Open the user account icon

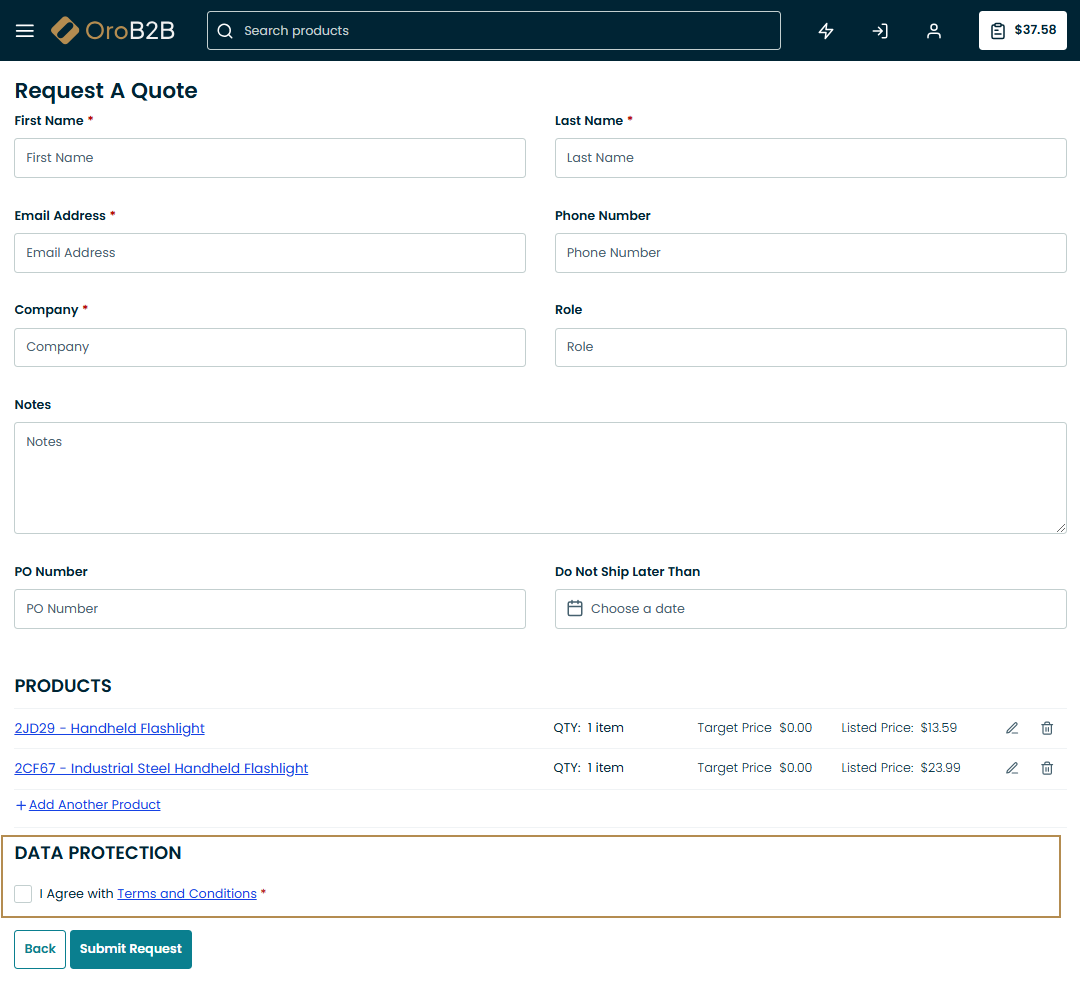click(x=934, y=31)
